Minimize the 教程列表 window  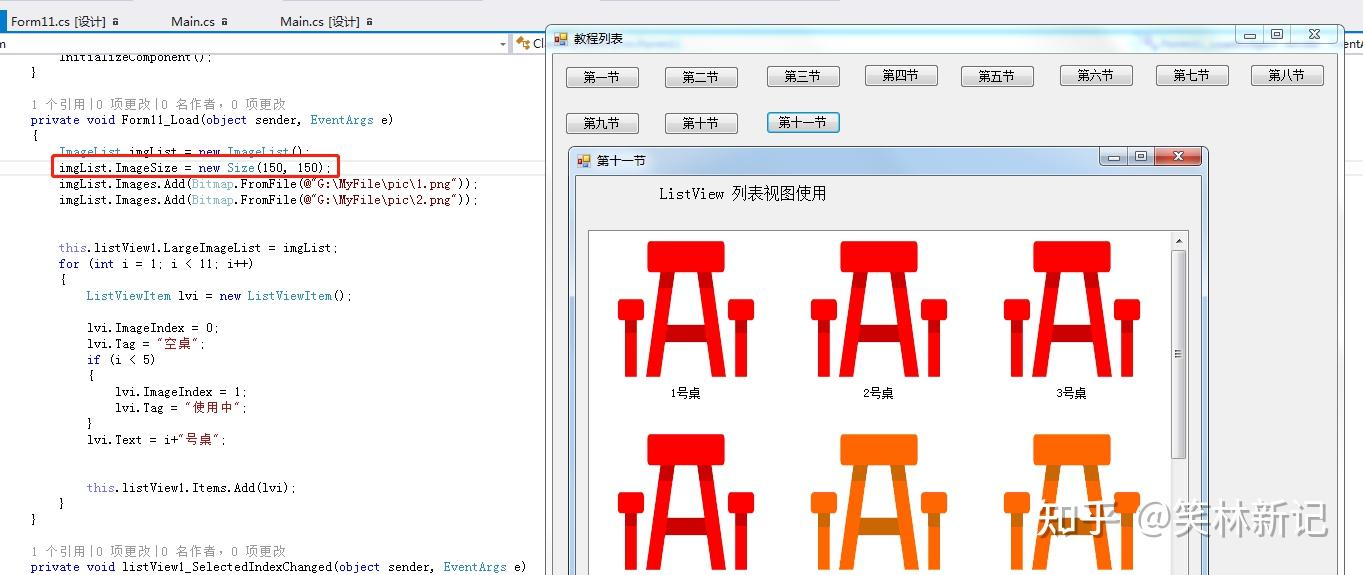pyautogui.click(x=1250, y=35)
